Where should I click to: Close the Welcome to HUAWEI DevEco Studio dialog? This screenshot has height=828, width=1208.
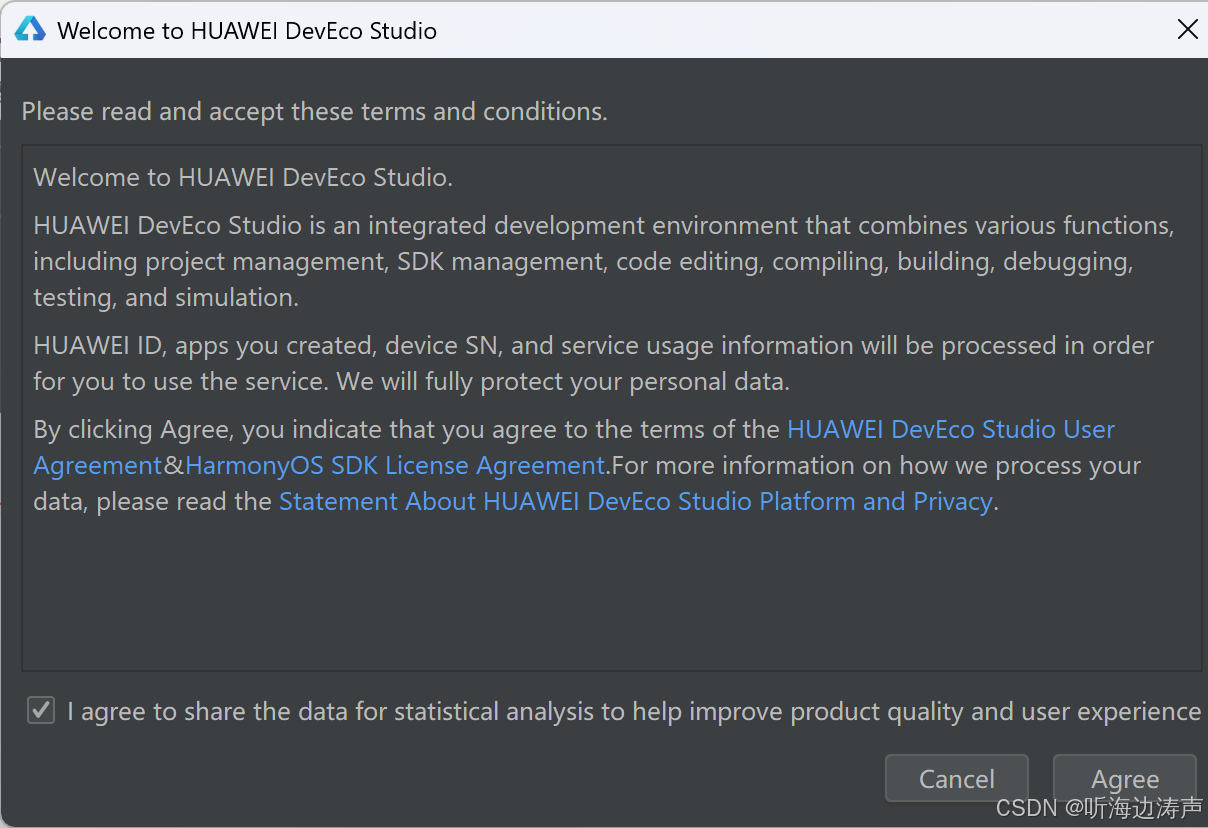[1187, 29]
